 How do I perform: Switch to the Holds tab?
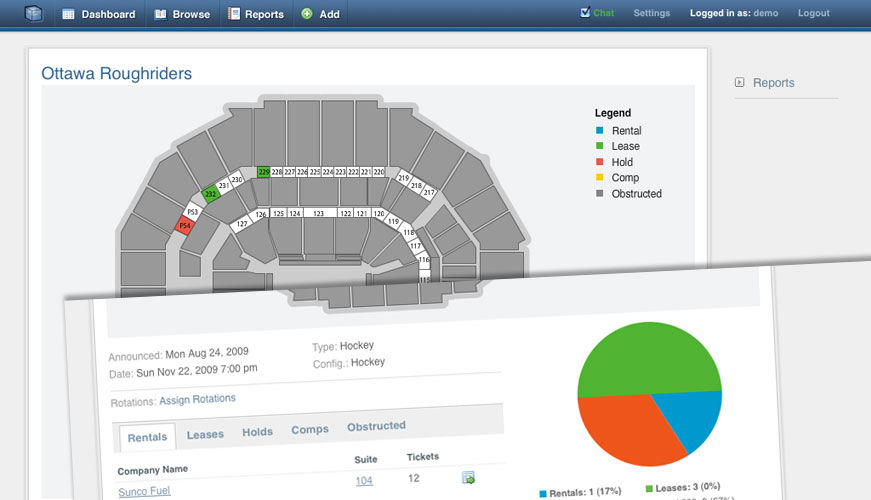pos(257,432)
